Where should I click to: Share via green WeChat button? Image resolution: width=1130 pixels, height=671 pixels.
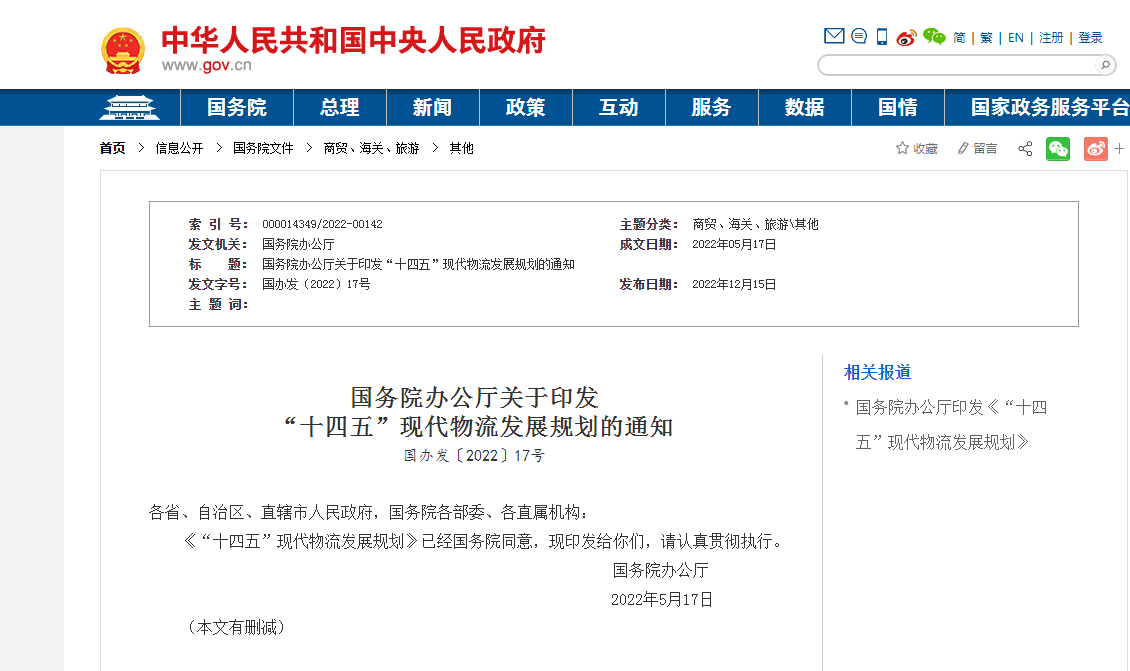click(1058, 148)
